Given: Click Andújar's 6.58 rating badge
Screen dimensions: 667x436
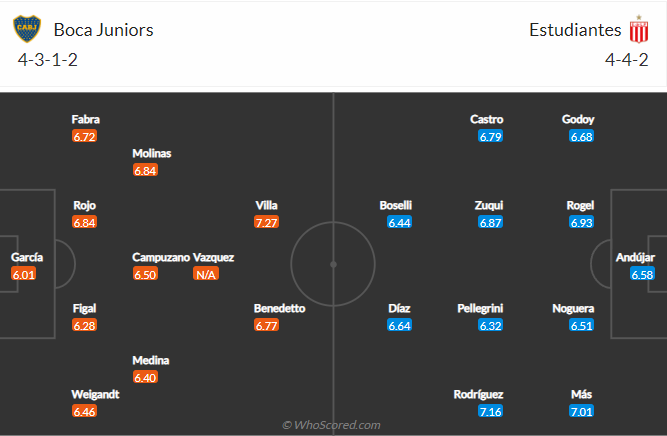Looking at the screenshot, I should pyautogui.click(x=641, y=274).
